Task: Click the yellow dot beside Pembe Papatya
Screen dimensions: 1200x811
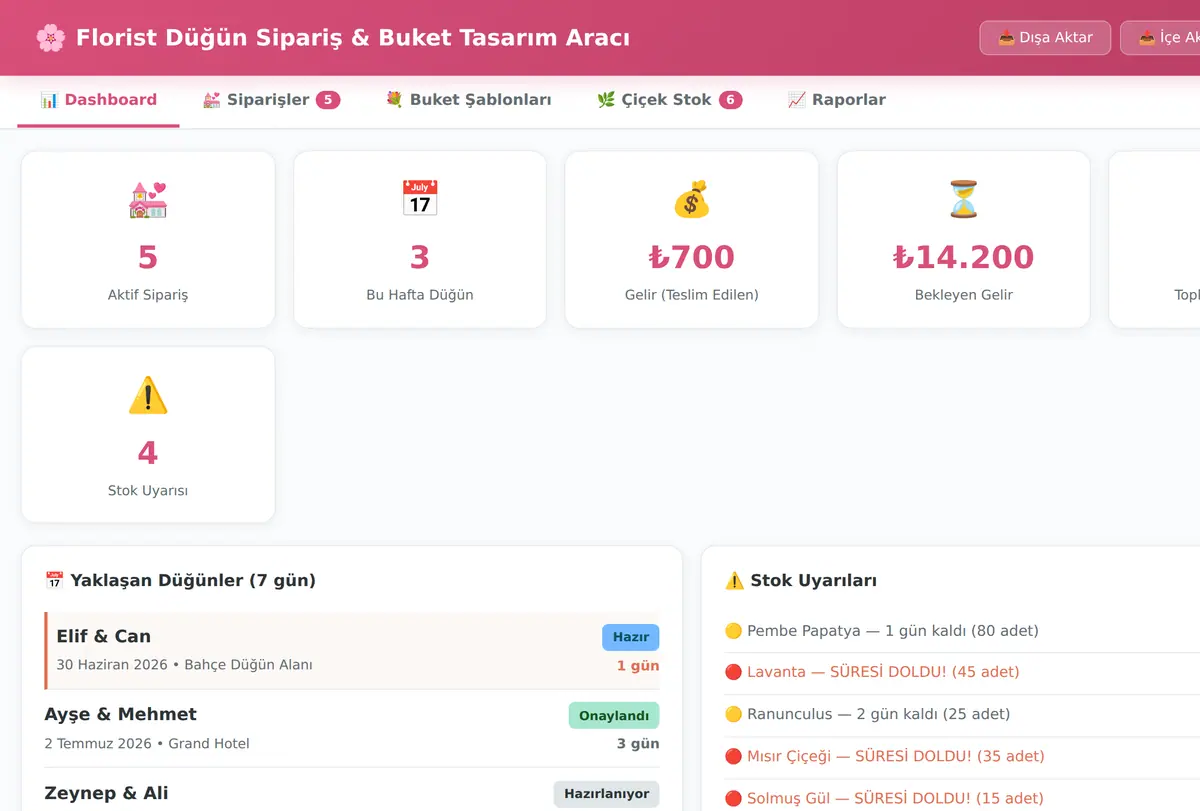Action: click(733, 631)
